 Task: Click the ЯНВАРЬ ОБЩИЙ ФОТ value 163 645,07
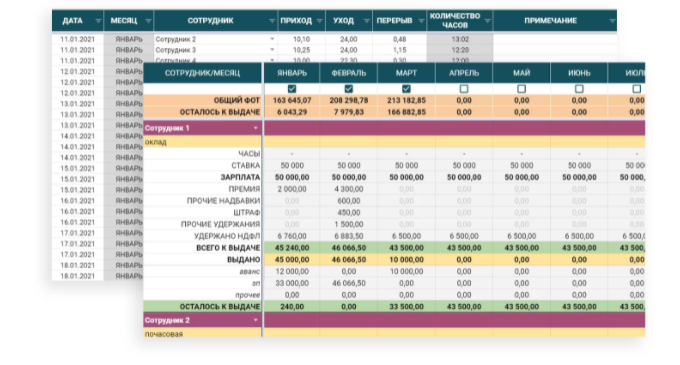(x=292, y=100)
